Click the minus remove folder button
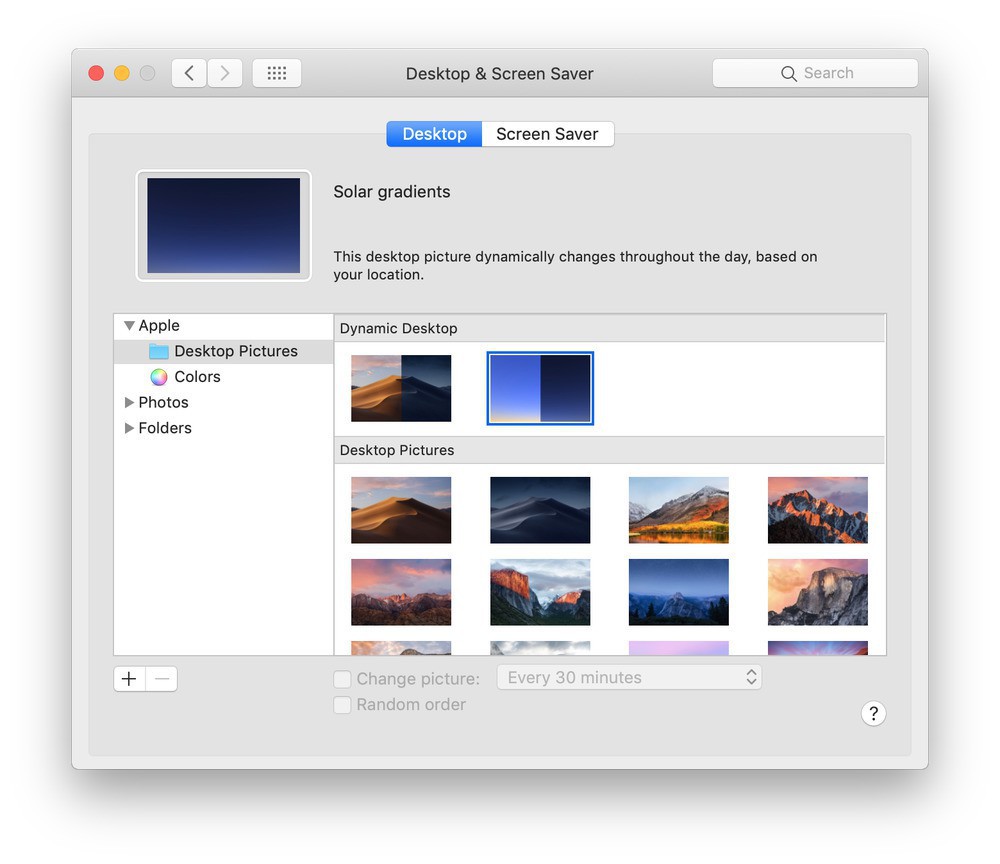 click(x=162, y=679)
